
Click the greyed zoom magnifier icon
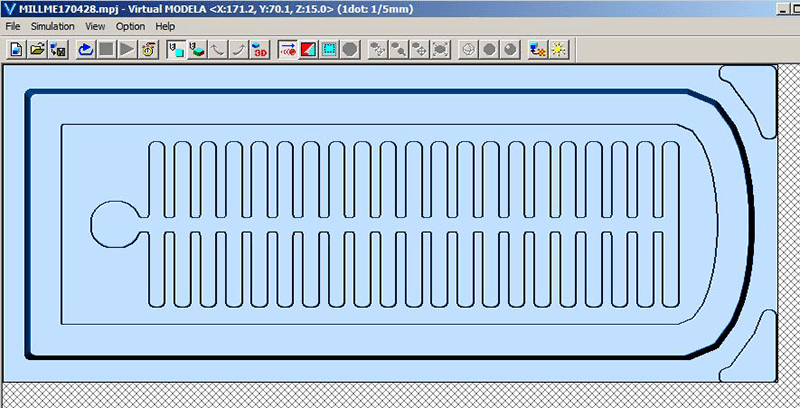click(398, 49)
